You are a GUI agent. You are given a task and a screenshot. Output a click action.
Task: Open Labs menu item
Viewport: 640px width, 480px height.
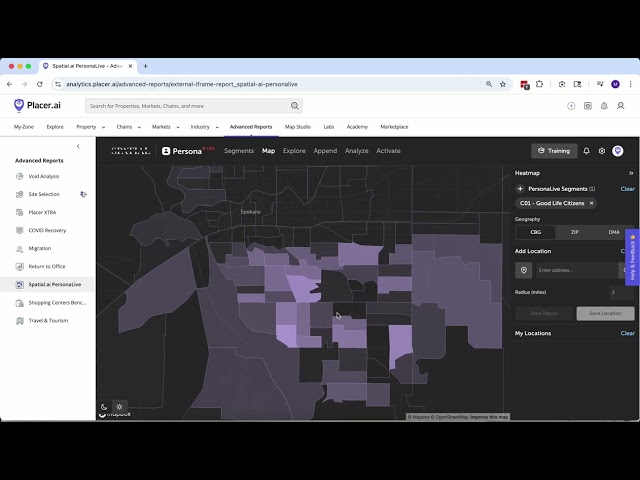click(329, 127)
